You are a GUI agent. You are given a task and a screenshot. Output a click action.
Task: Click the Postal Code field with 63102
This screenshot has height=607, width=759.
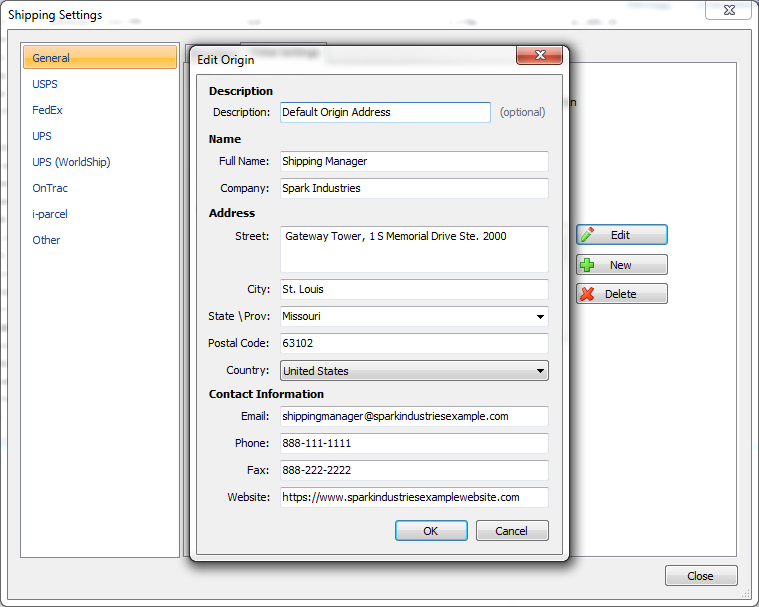(x=414, y=343)
